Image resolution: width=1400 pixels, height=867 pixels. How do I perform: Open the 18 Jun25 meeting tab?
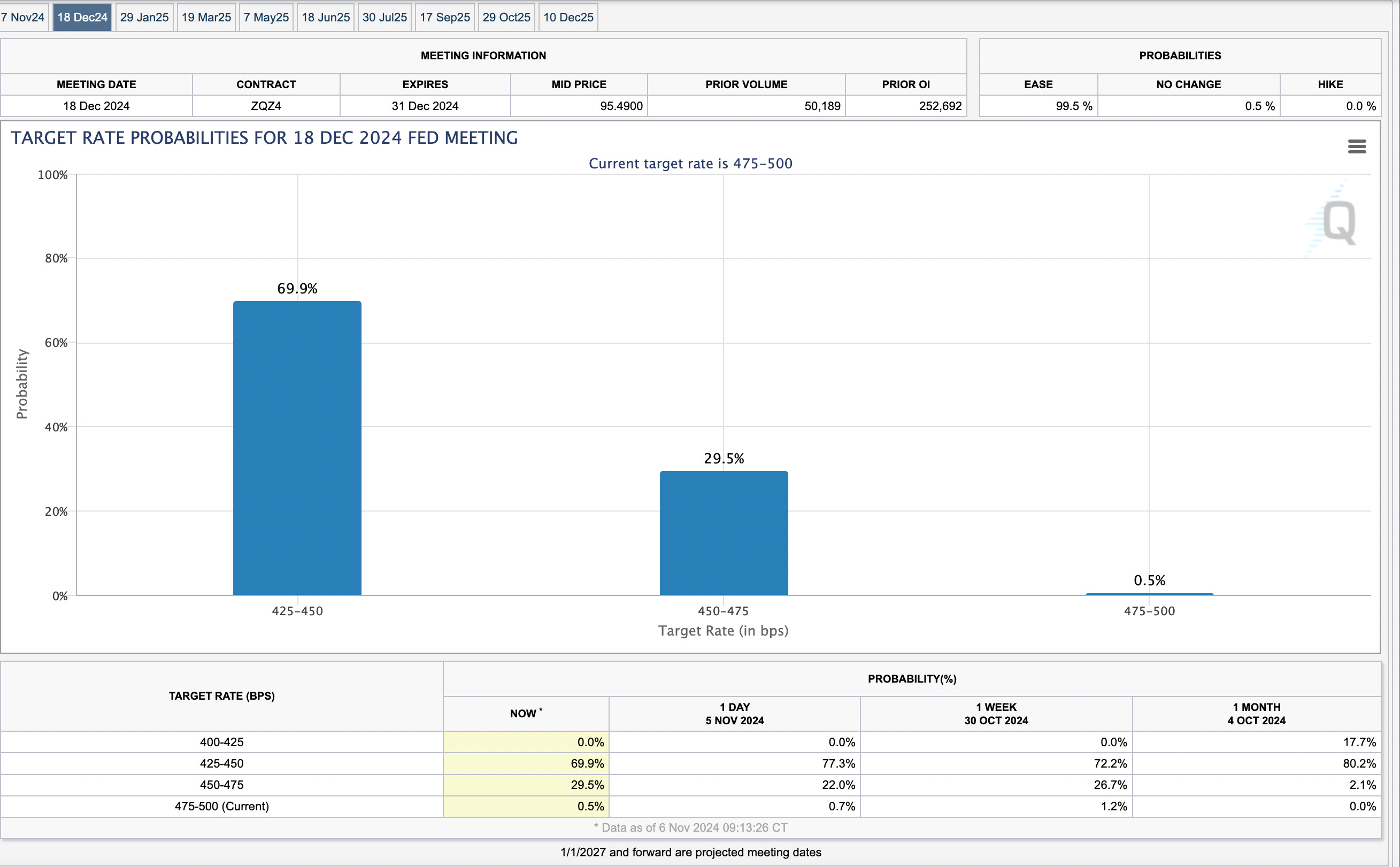click(x=325, y=17)
